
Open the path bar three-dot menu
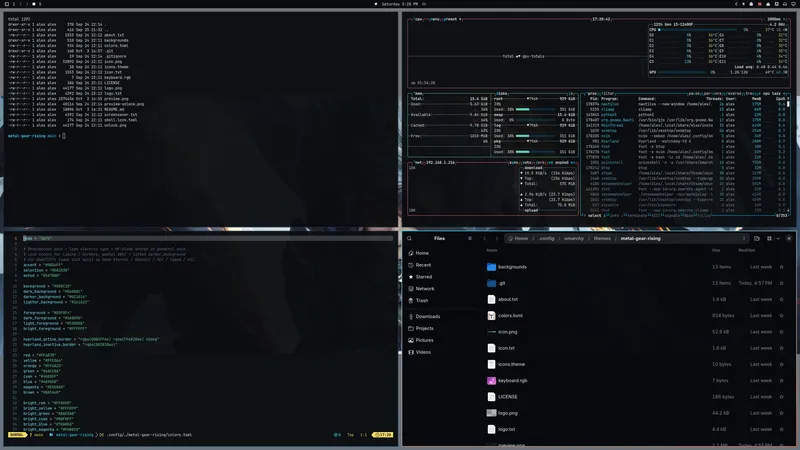click(744, 238)
